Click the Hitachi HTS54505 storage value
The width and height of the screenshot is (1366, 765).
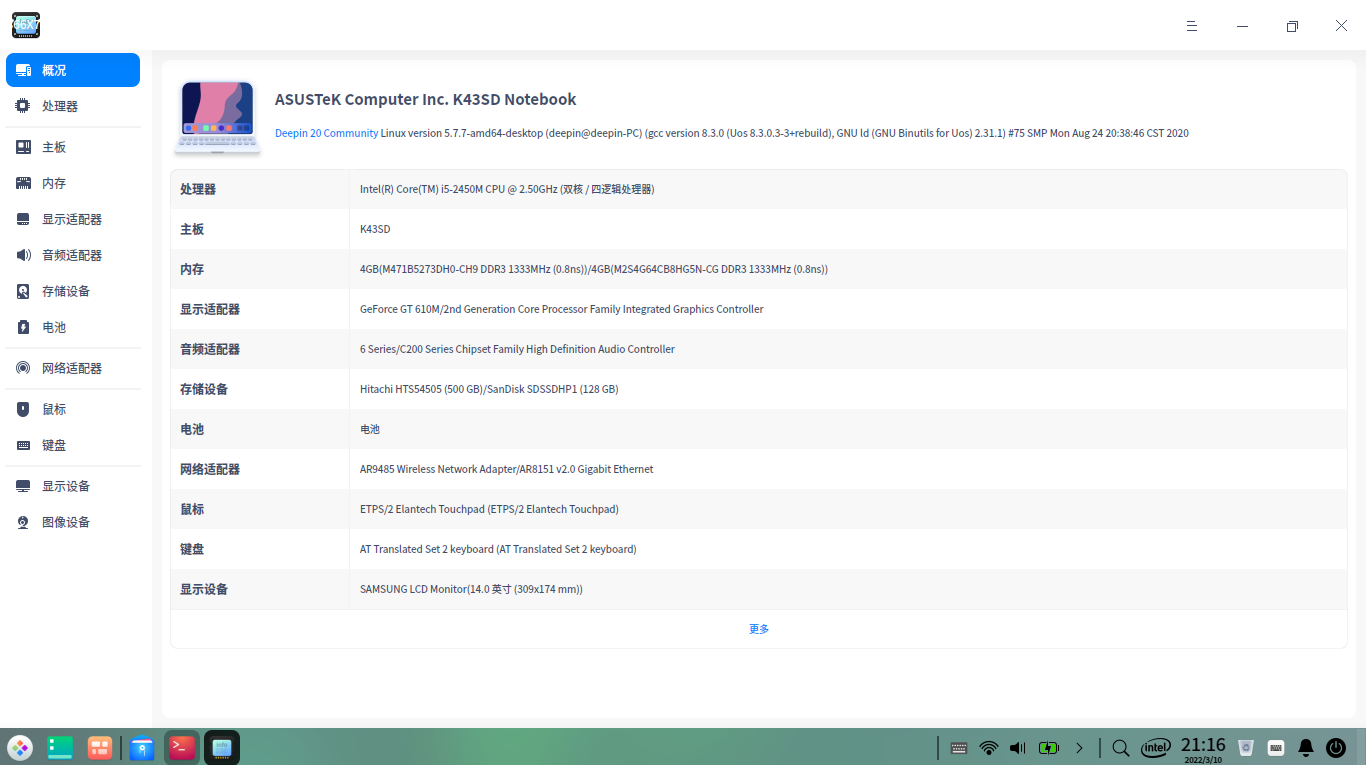489,389
